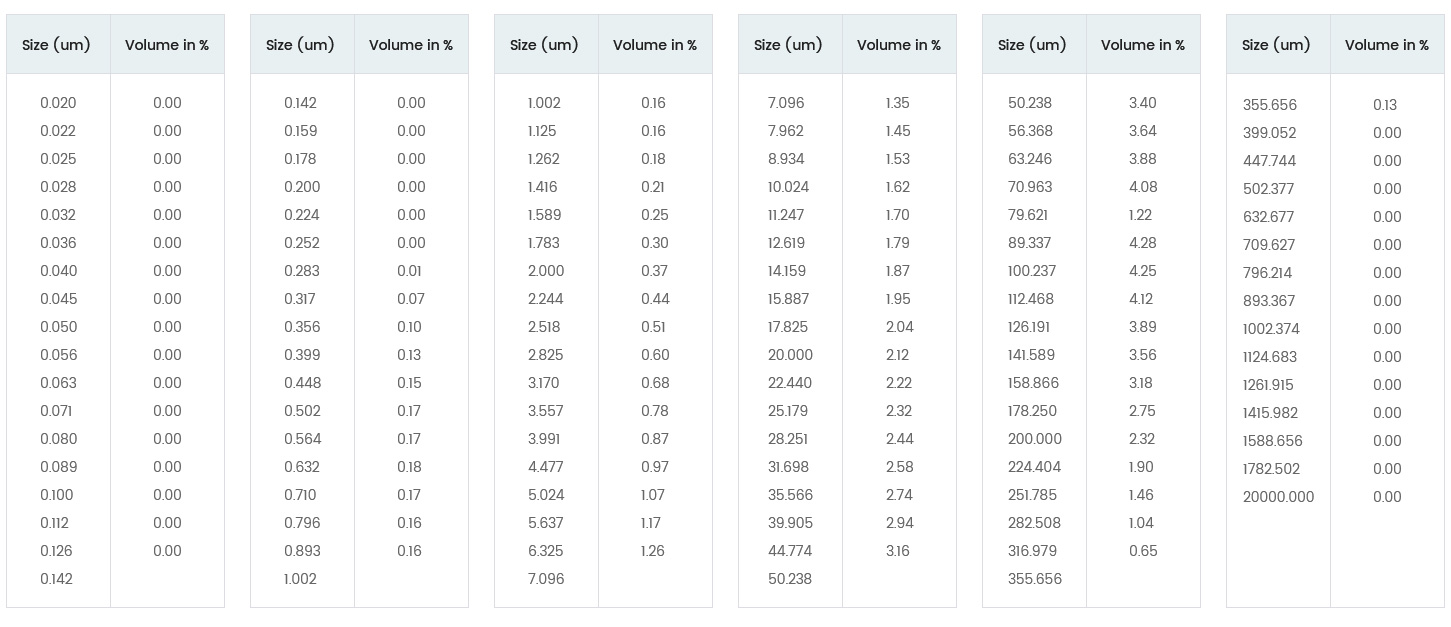The width and height of the screenshot is (1451, 627).
Task: Select the size value 355.656 in last table
Action: [x=1270, y=105]
